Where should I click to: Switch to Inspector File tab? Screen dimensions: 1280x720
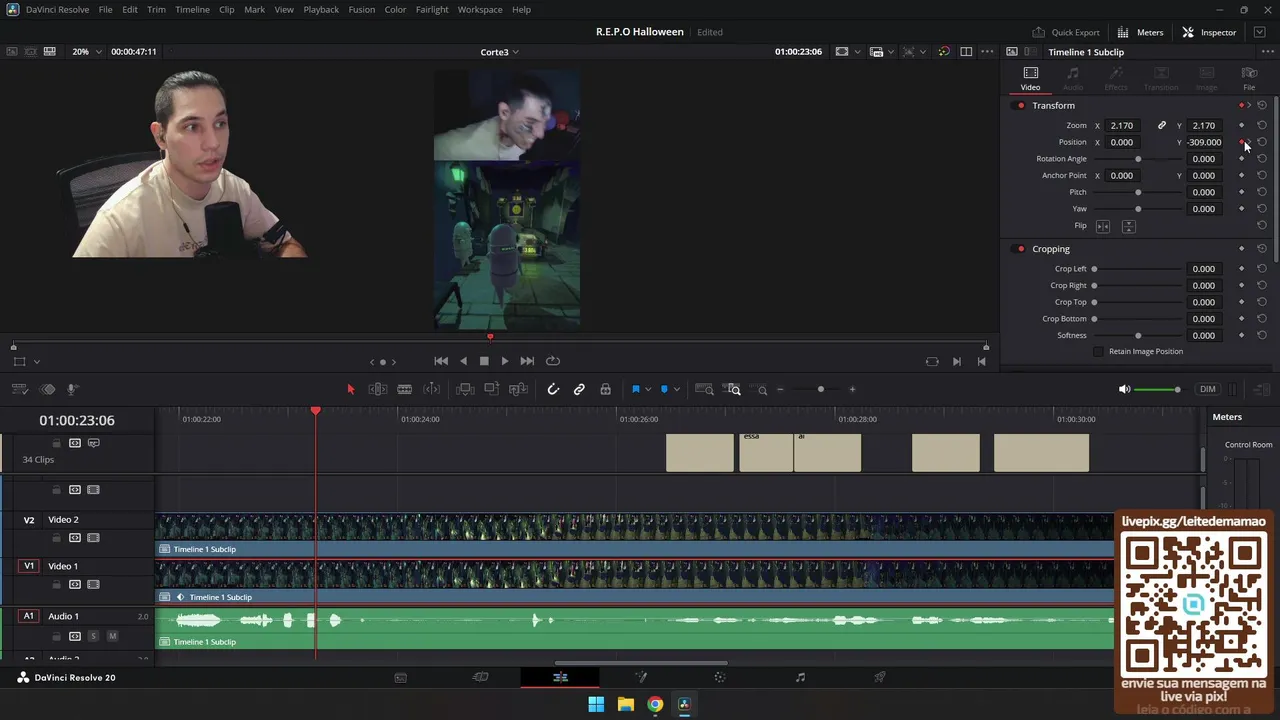[1249, 79]
